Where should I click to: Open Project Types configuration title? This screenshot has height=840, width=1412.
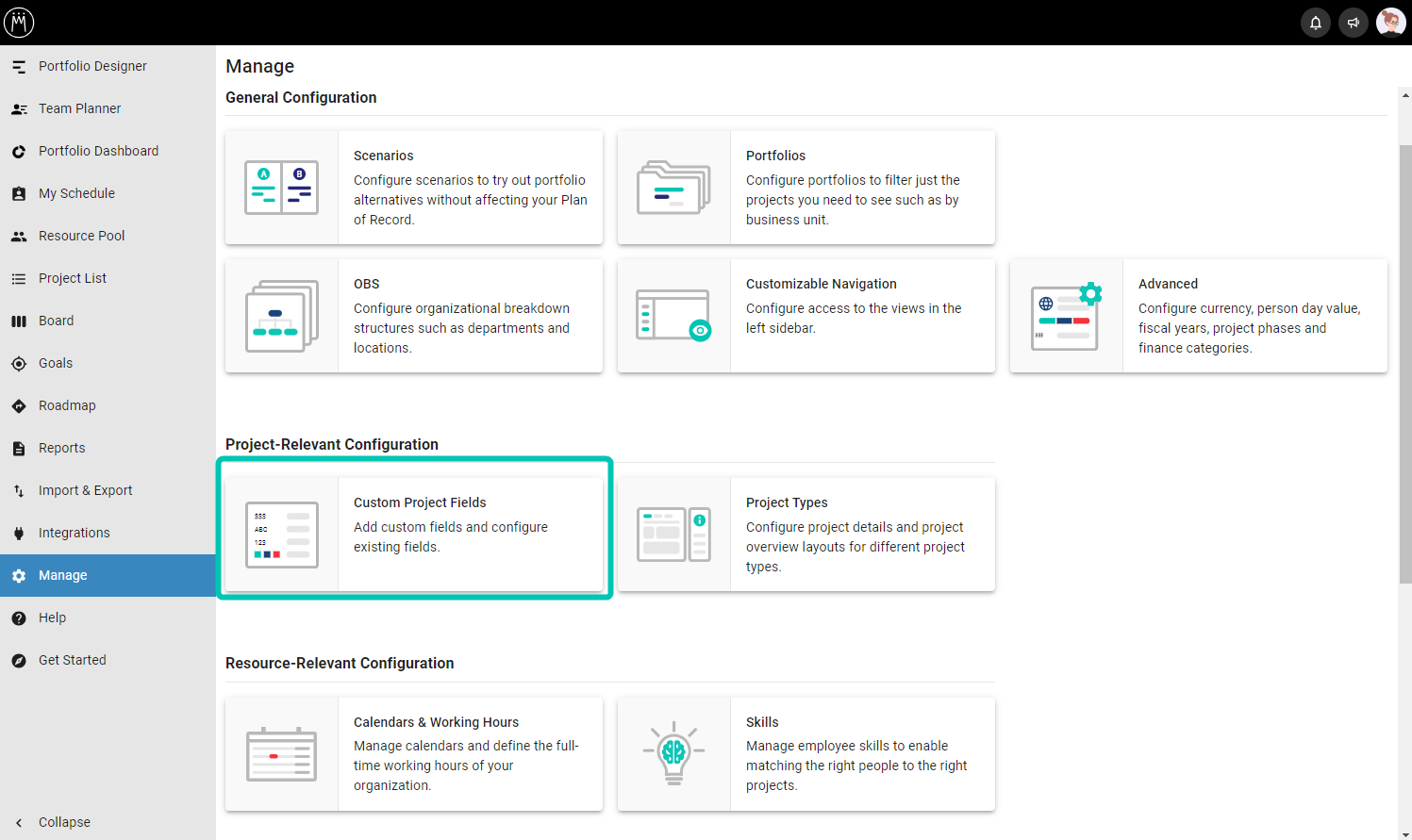click(787, 502)
